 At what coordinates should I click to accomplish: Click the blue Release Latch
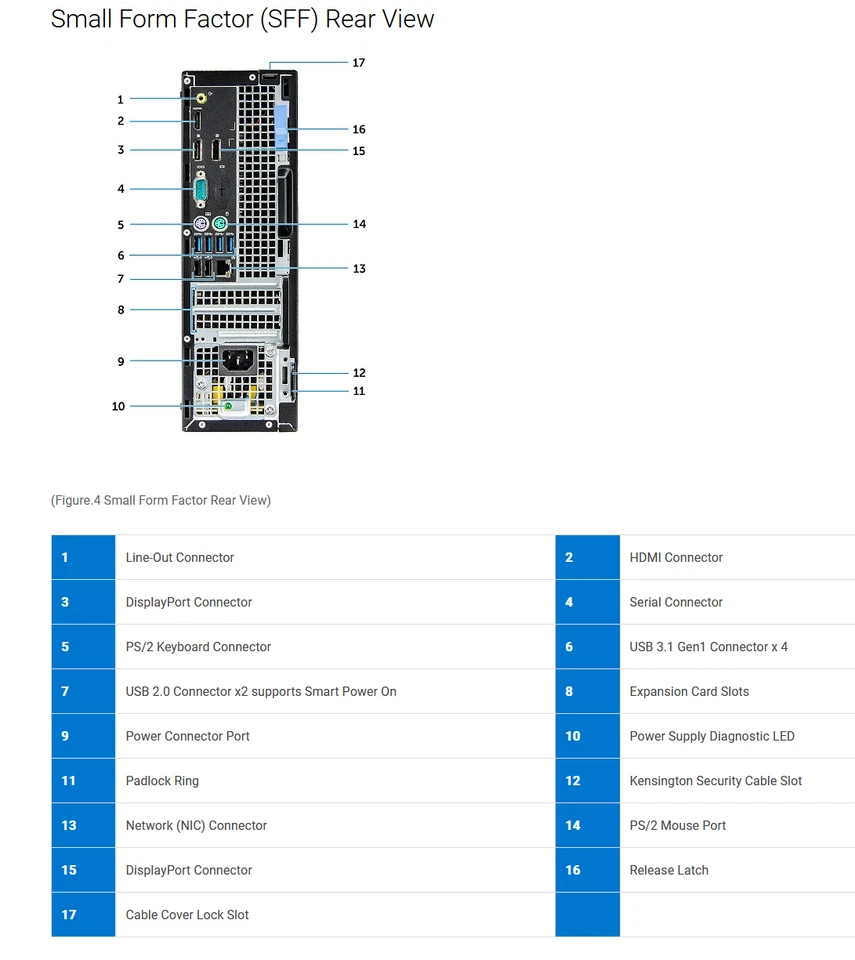click(281, 127)
